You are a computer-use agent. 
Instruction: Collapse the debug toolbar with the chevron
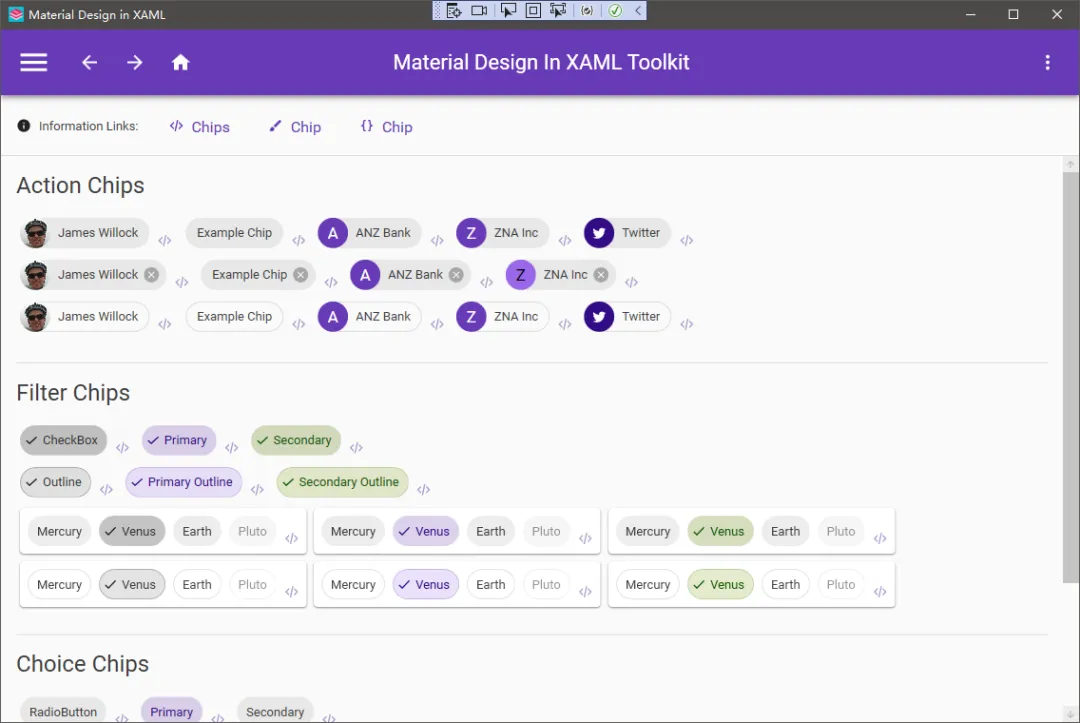(638, 10)
